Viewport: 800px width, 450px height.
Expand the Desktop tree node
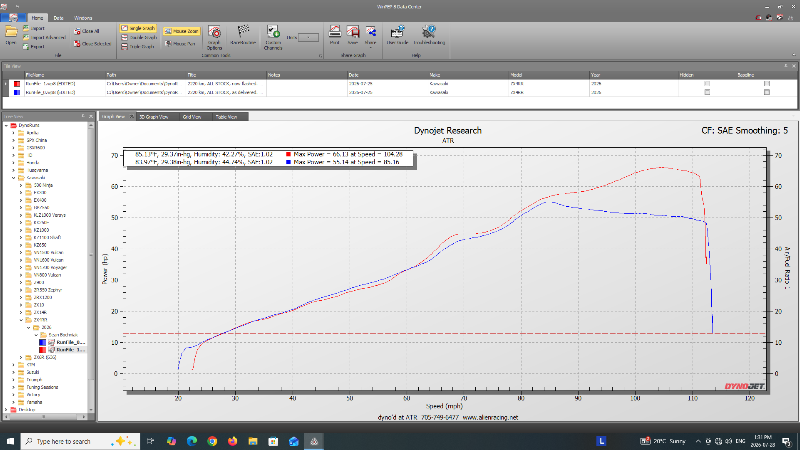6,409
